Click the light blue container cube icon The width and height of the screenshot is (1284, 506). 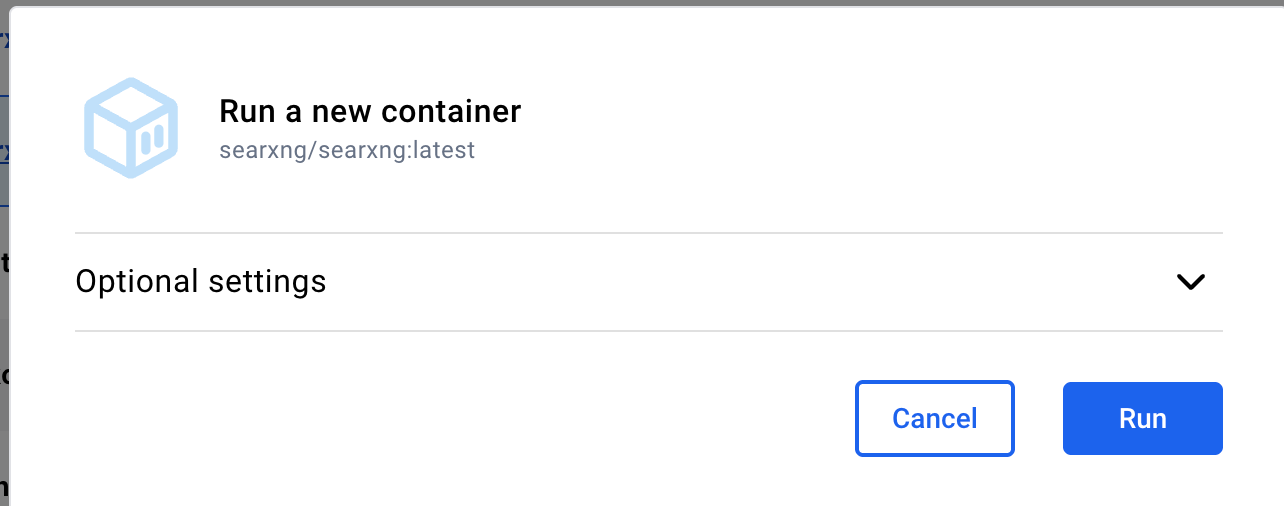[130, 128]
